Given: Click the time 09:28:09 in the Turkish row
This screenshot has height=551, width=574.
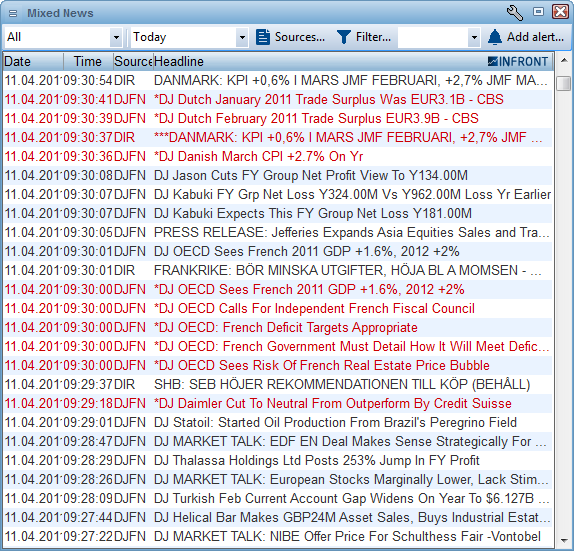Looking at the screenshot, I should pyautogui.click(x=88, y=499).
